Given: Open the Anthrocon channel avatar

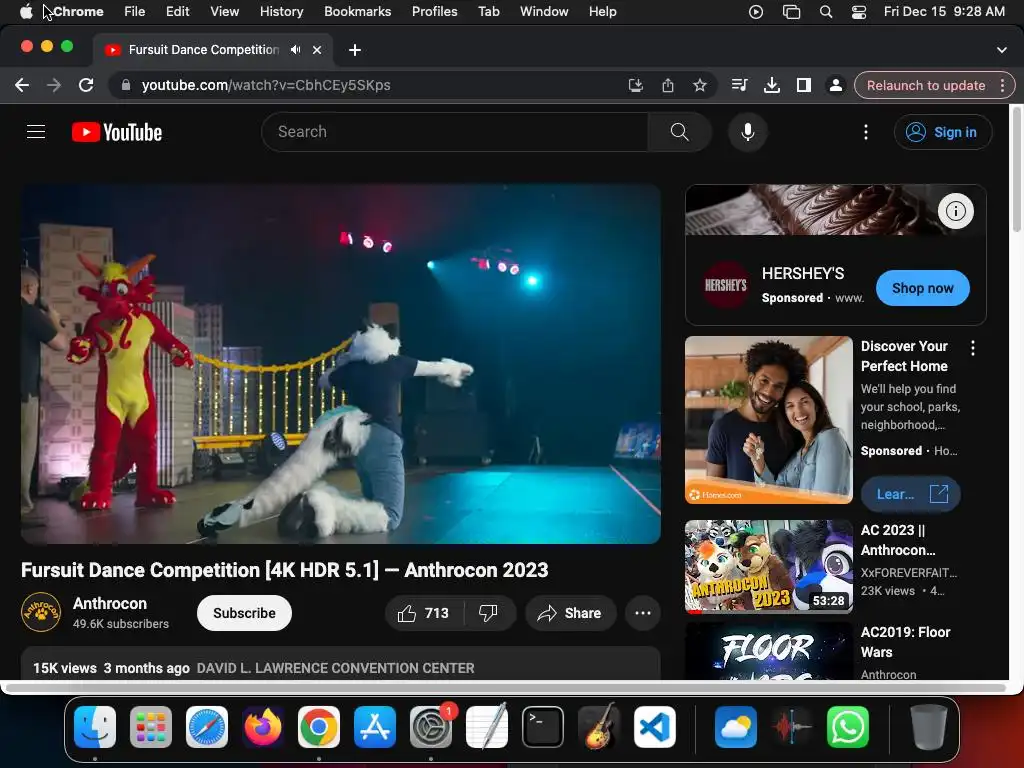Looking at the screenshot, I should point(41,613).
